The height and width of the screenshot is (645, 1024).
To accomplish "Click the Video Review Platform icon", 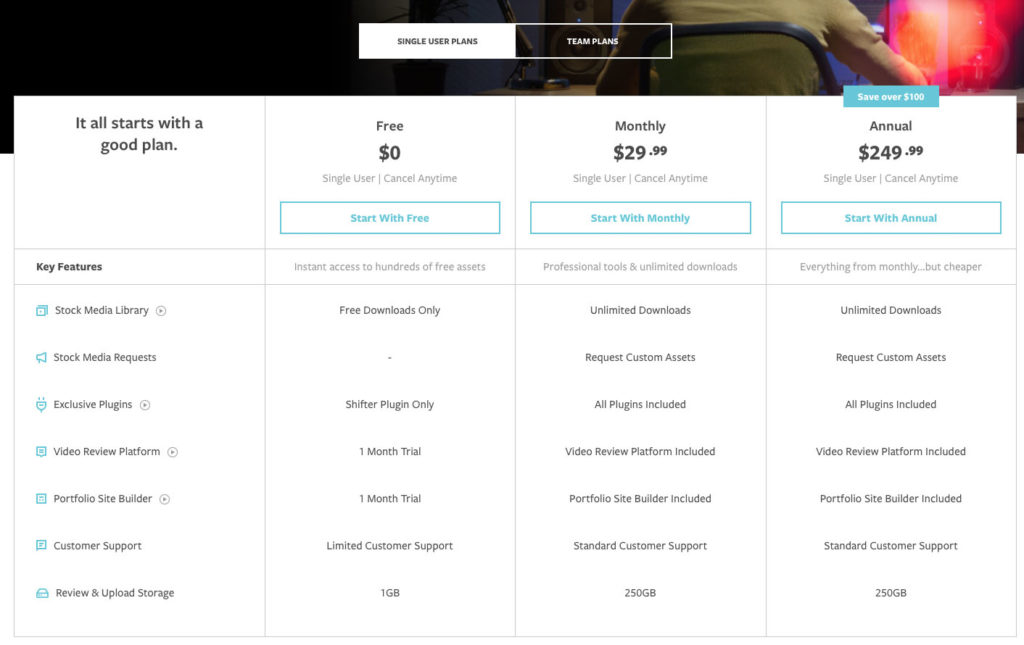I will (x=42, y=452).
